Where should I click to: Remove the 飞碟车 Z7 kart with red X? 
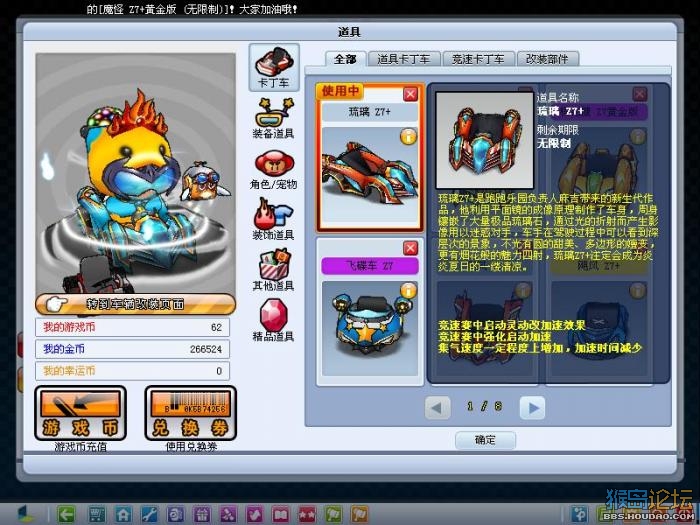(410, 248)
